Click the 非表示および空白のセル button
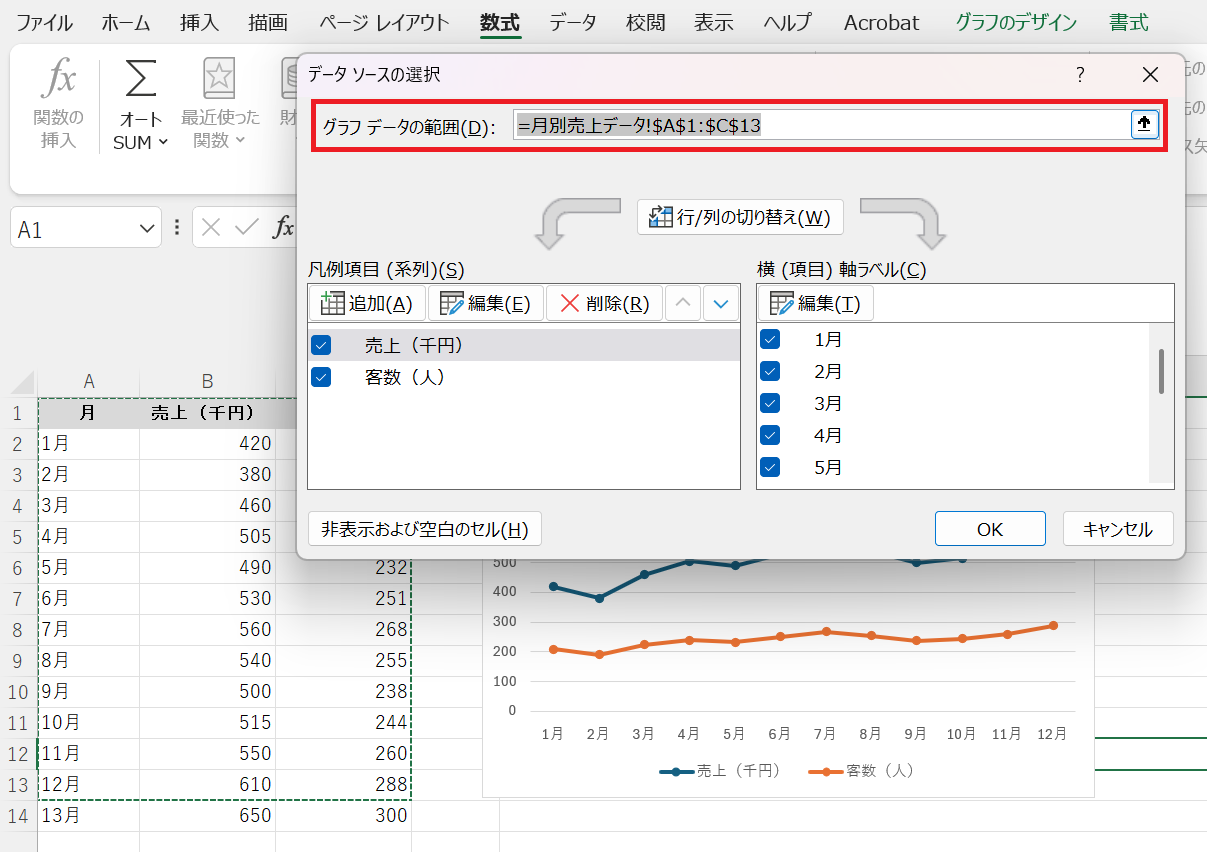This screenshot has height=852, width=1207. 425,529
